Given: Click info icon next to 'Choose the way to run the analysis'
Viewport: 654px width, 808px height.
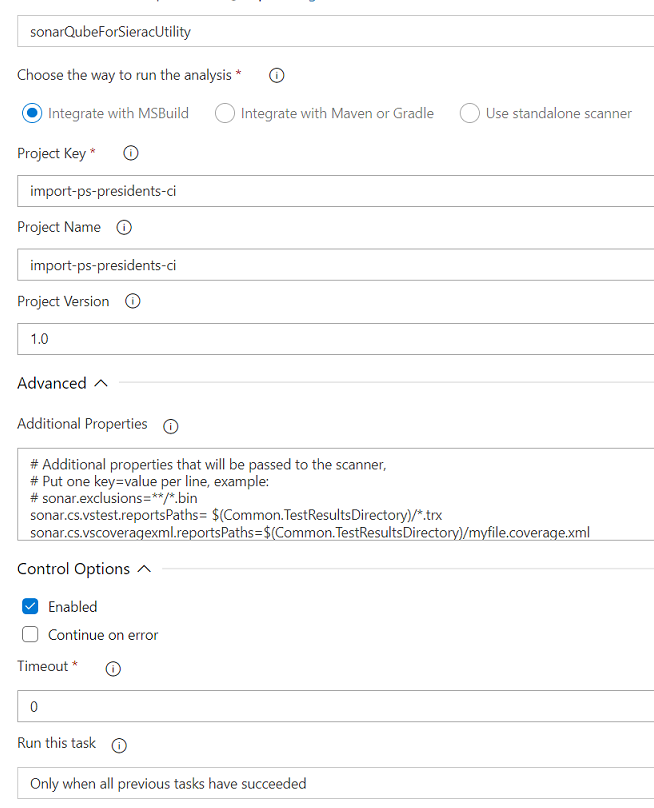Looking at the screenshot, I should point(277,76).
